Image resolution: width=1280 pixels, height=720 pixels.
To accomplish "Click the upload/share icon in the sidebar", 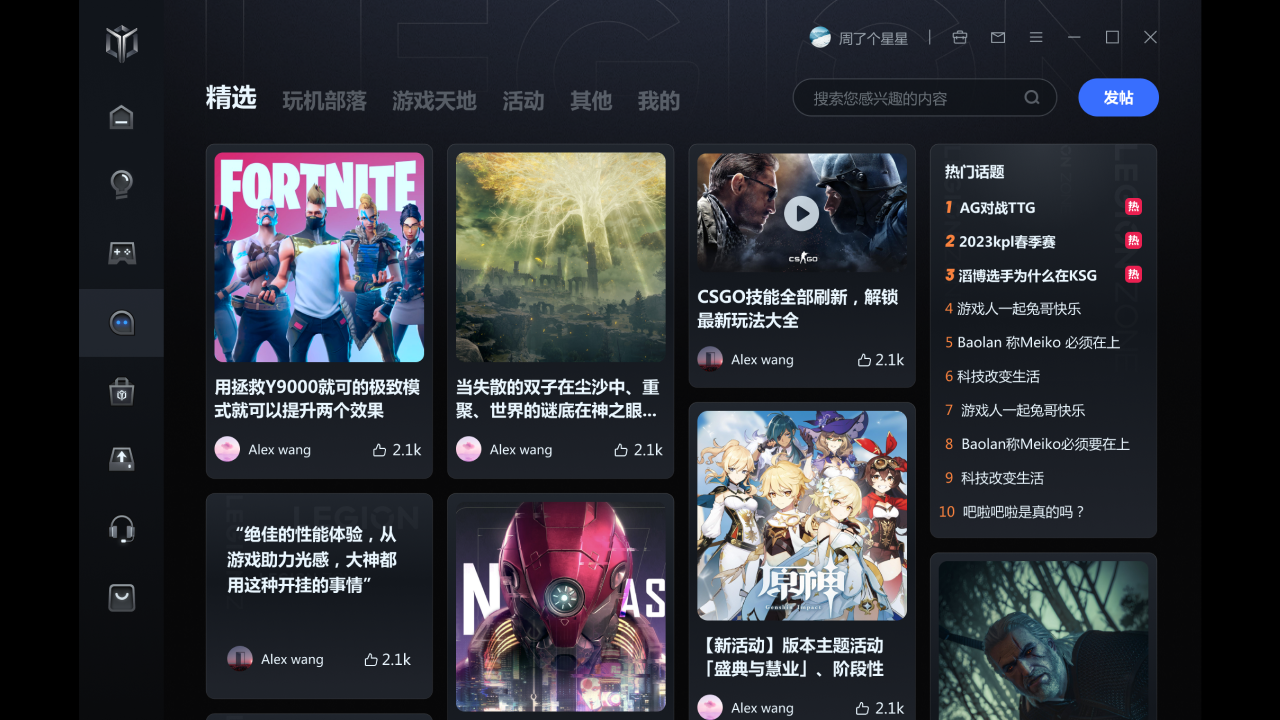I will pos(121,459).
